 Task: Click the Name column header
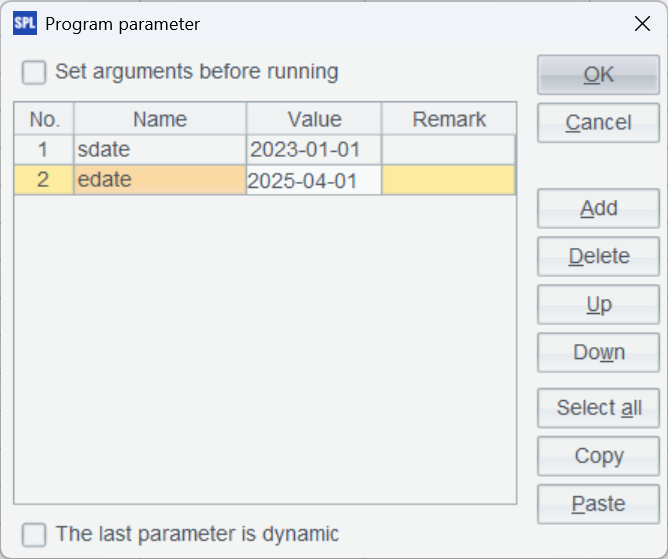click(x=159, y=120)
